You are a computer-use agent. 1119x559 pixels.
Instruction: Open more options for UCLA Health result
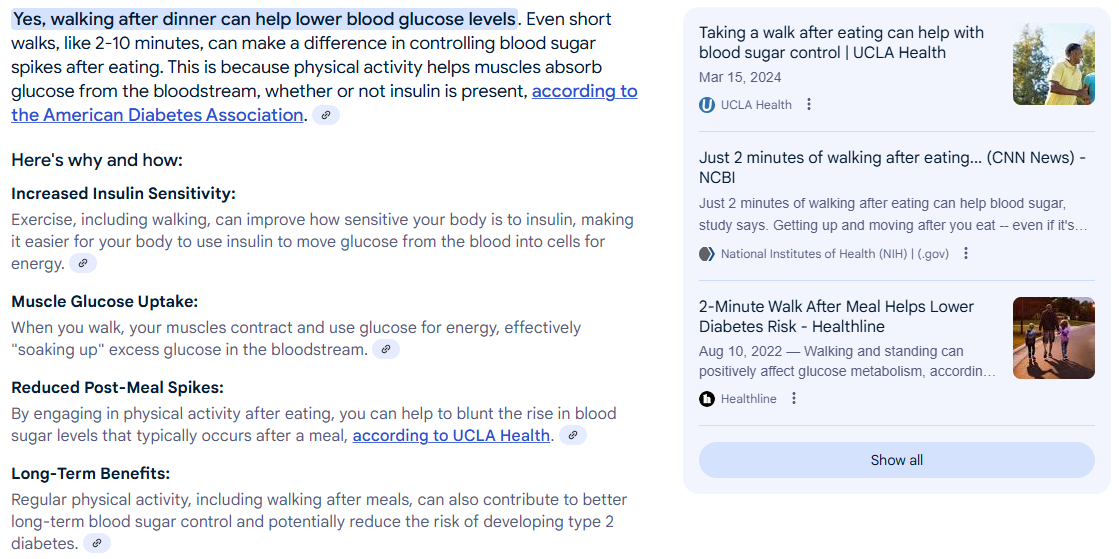(x=809, y=104)
